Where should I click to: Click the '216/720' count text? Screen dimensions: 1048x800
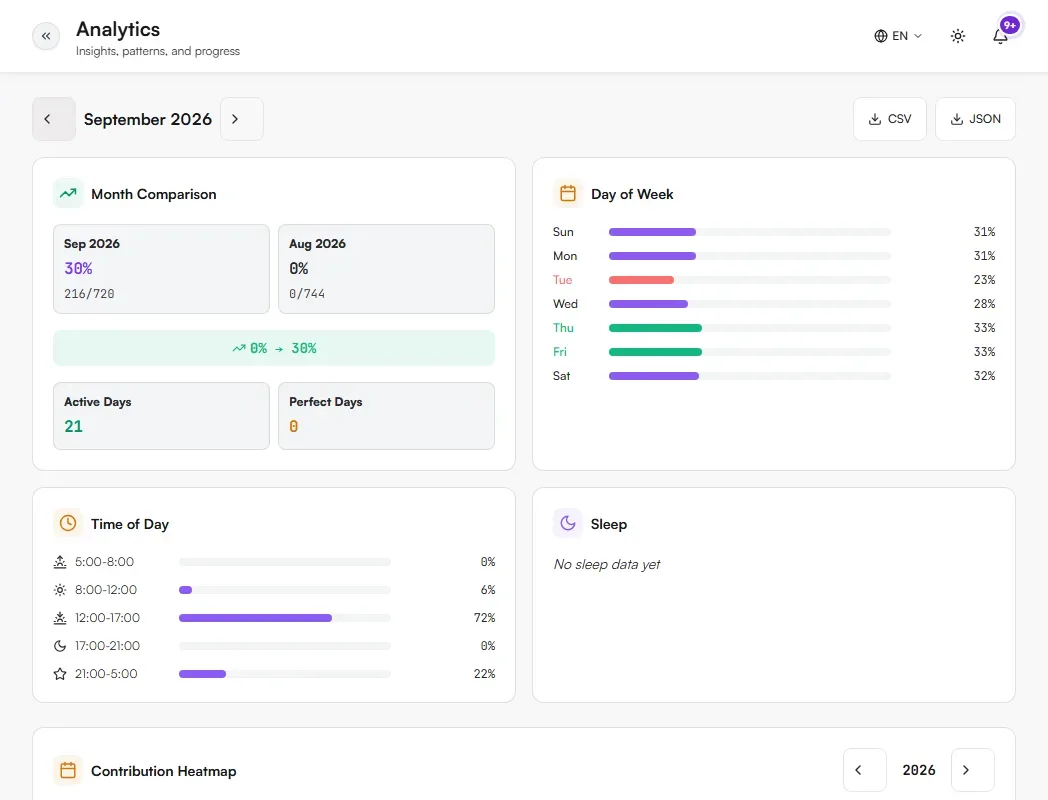(89, 294)
